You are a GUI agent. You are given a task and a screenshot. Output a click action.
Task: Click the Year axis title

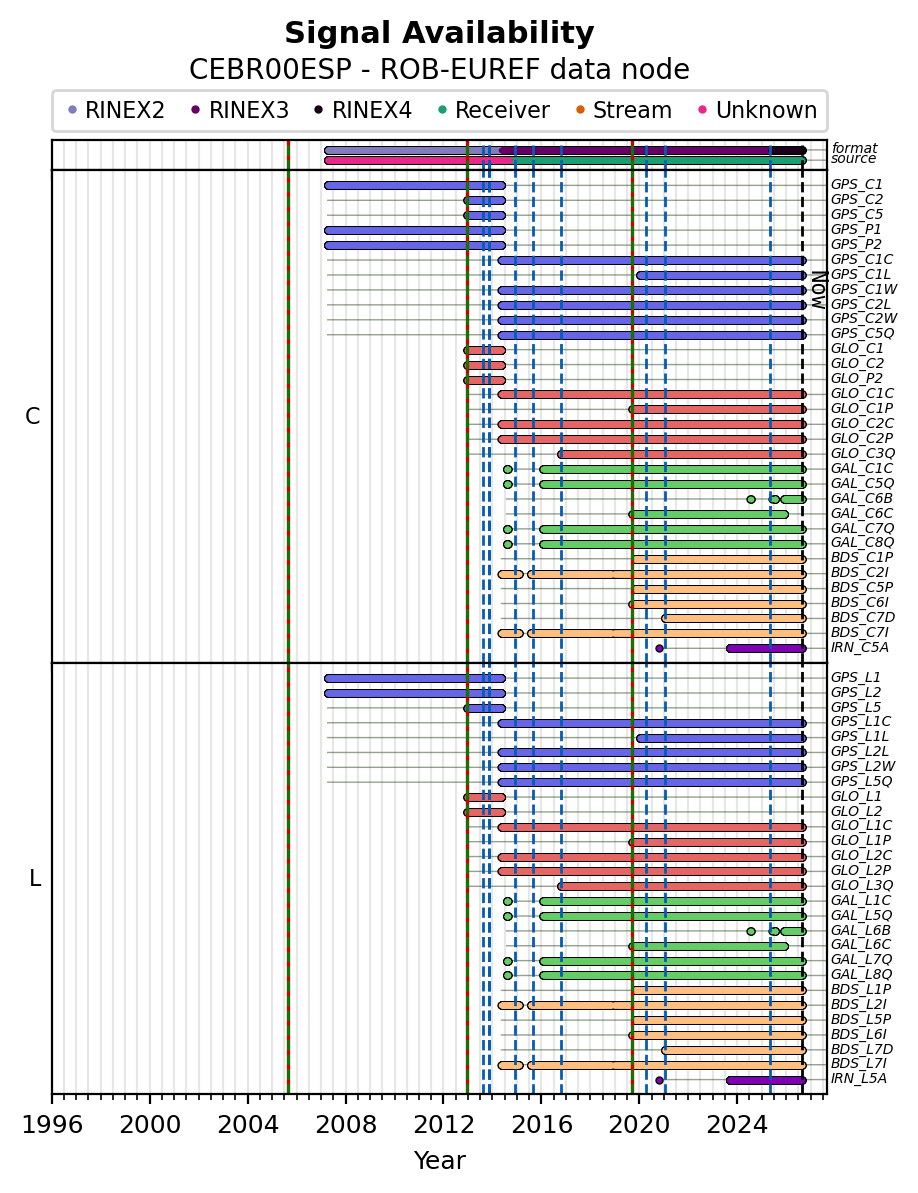440,1160
